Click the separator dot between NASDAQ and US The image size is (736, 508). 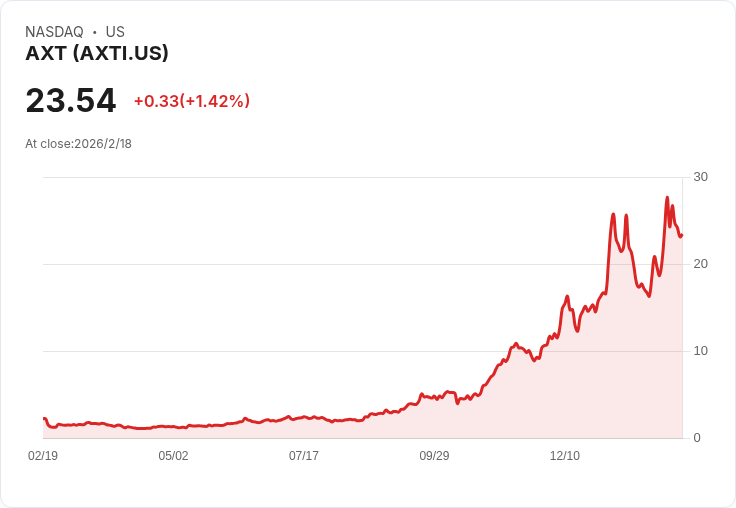tap(95, 32)
